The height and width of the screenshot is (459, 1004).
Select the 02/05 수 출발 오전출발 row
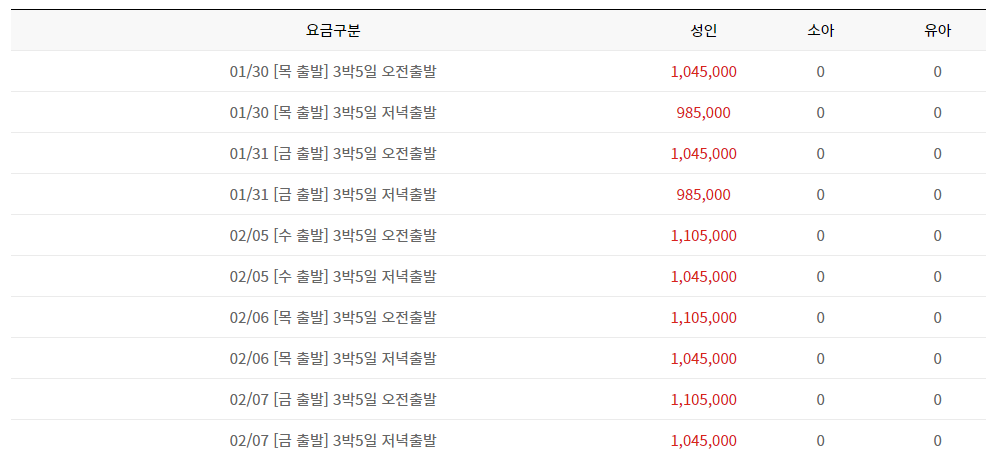pos(498,235)
